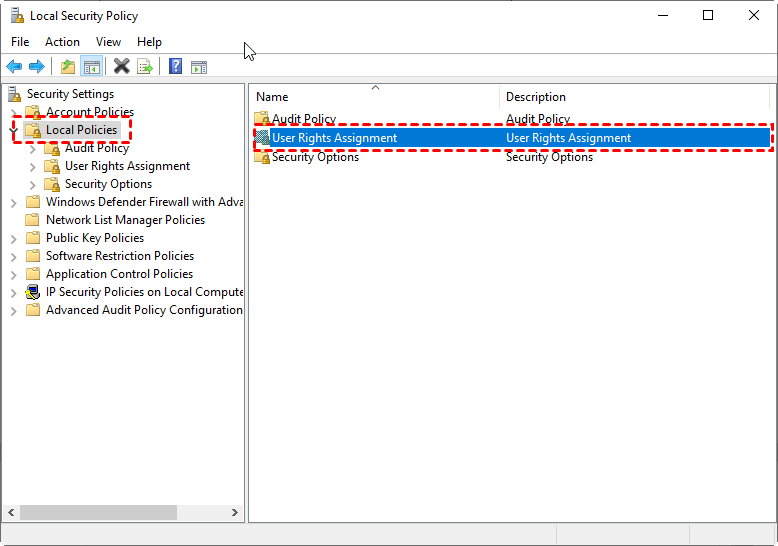Click the Audit Policy description cell
The height and width of the screenshot is (546, 778).
[x=538, y=119]
